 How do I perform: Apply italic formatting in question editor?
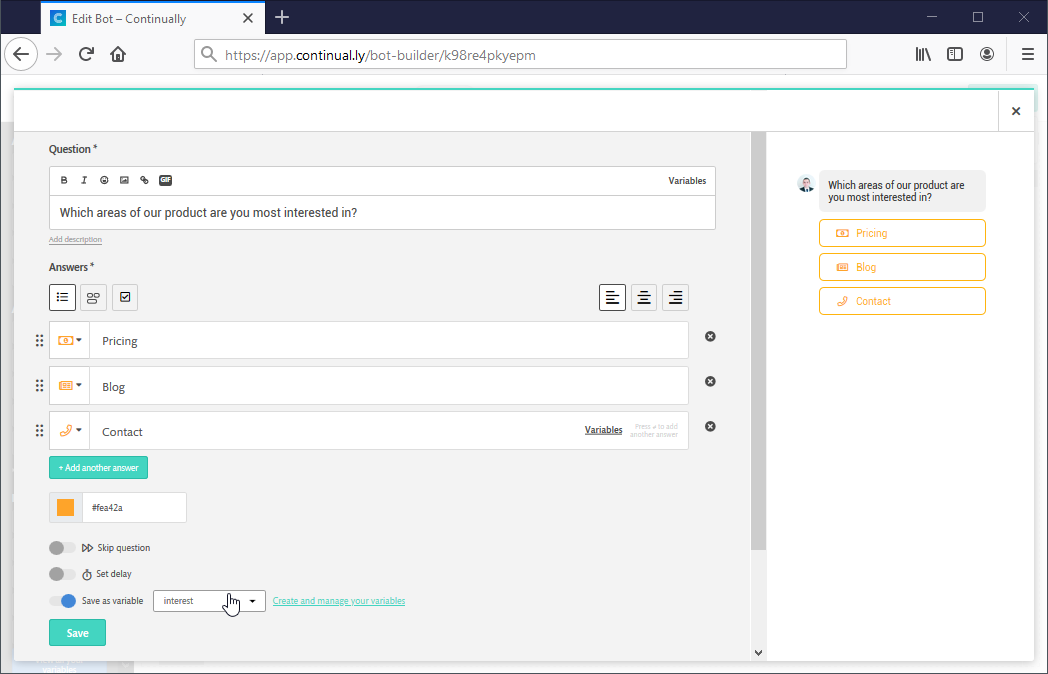[84, 180]
